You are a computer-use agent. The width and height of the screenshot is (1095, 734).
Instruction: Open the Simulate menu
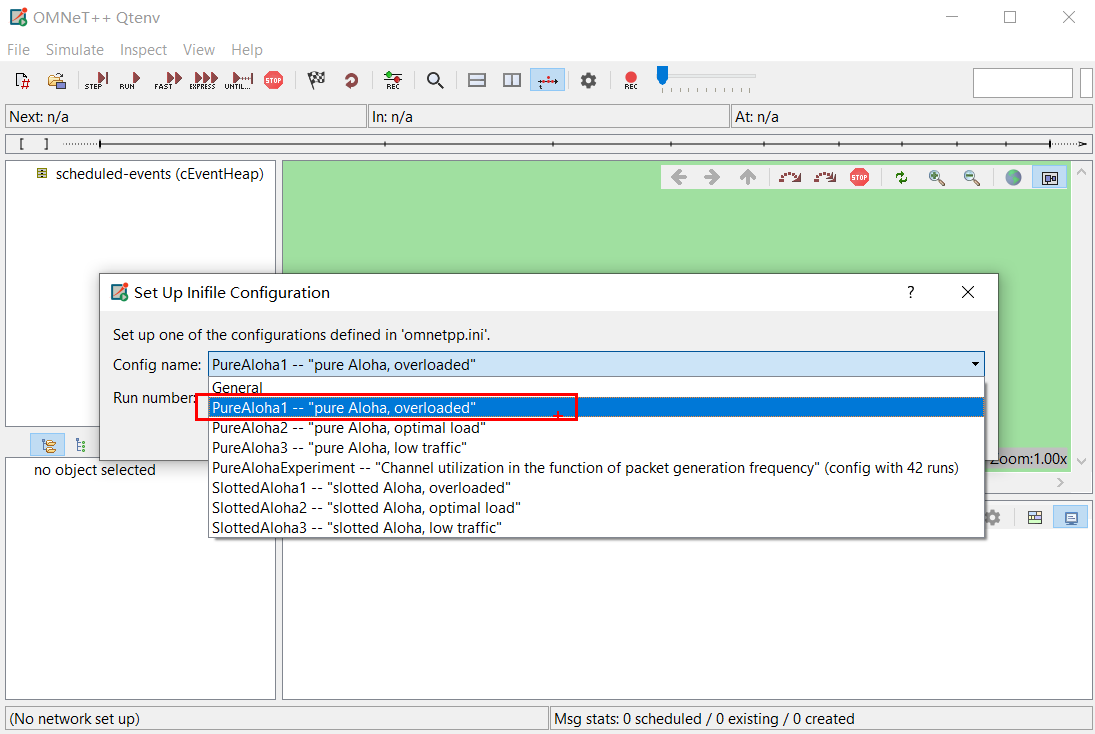click(x=75, y=50)
